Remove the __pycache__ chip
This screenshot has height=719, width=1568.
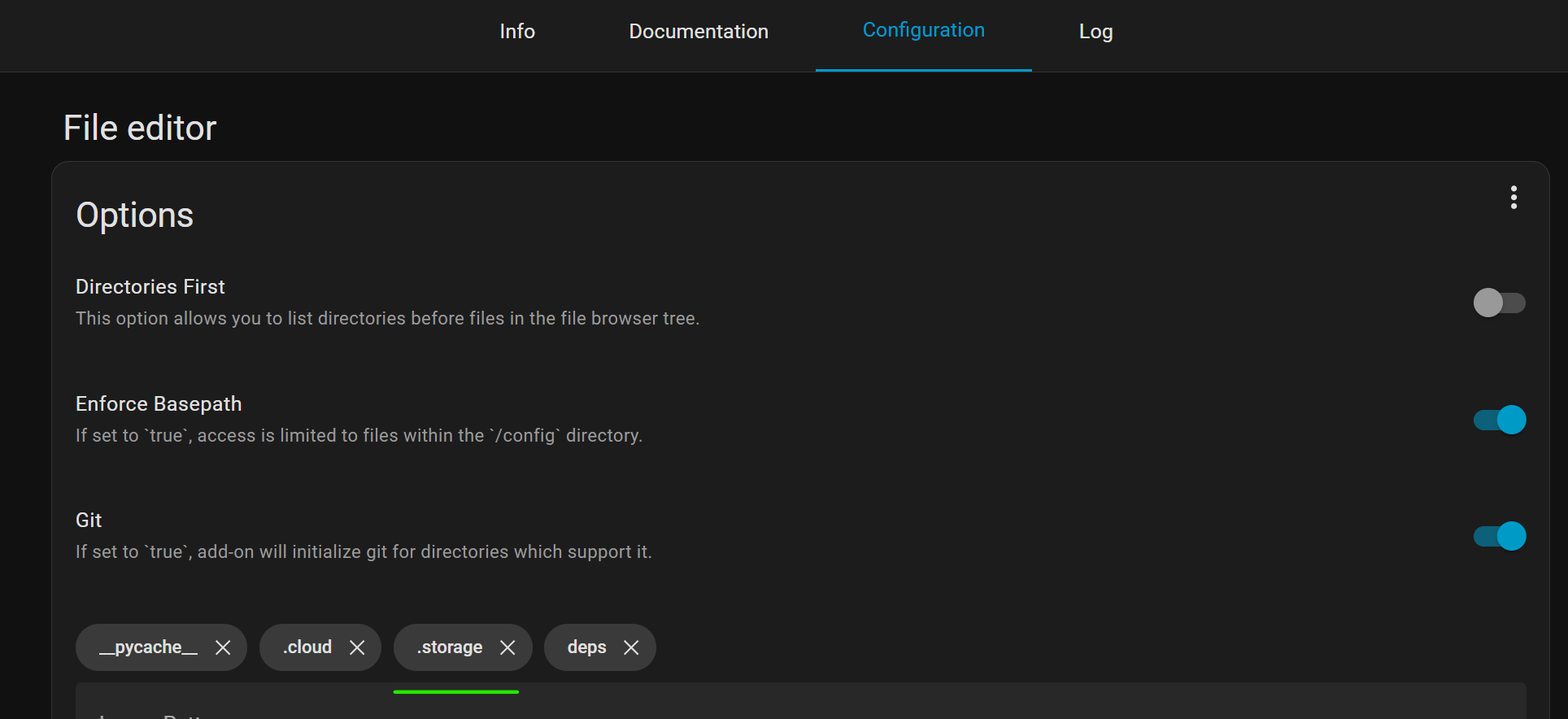coord(223,647)
